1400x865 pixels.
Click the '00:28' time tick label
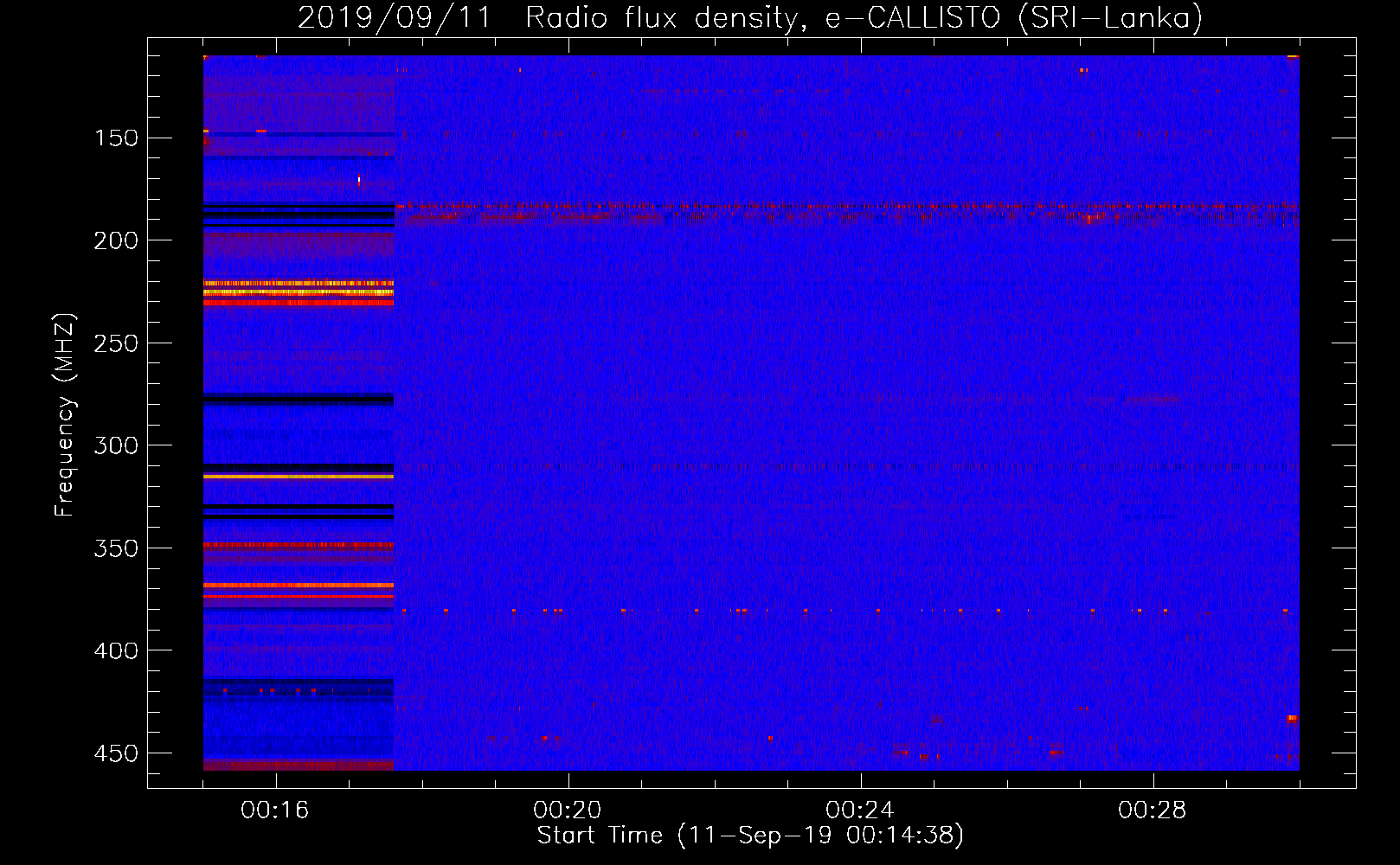(x=1153, y=811)
